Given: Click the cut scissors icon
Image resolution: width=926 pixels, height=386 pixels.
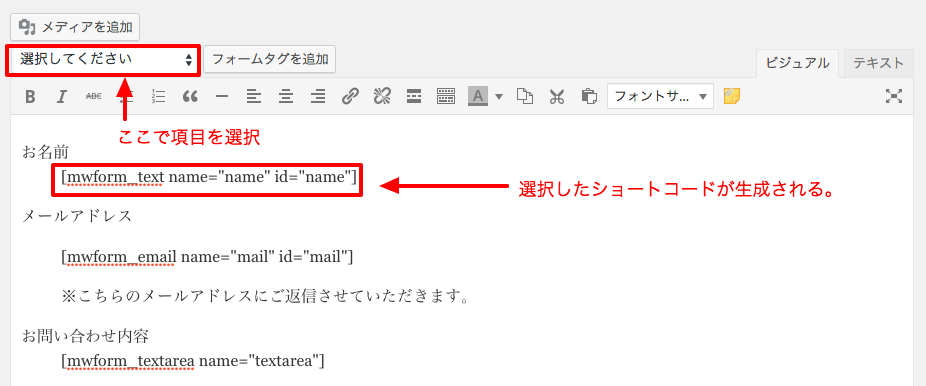Looking at the screenshot, I should pyautogui.click(x=556, y=96).
